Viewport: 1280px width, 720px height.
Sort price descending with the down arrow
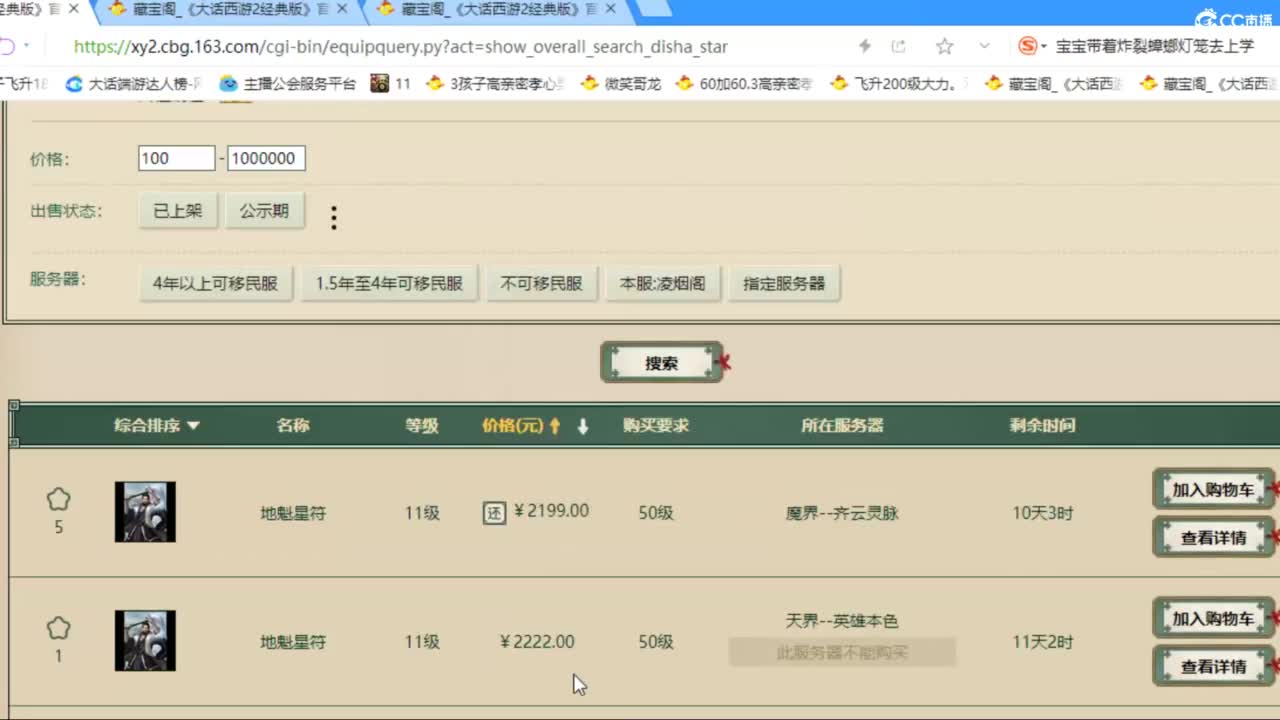pyautogui.click(x=583, y=427)
